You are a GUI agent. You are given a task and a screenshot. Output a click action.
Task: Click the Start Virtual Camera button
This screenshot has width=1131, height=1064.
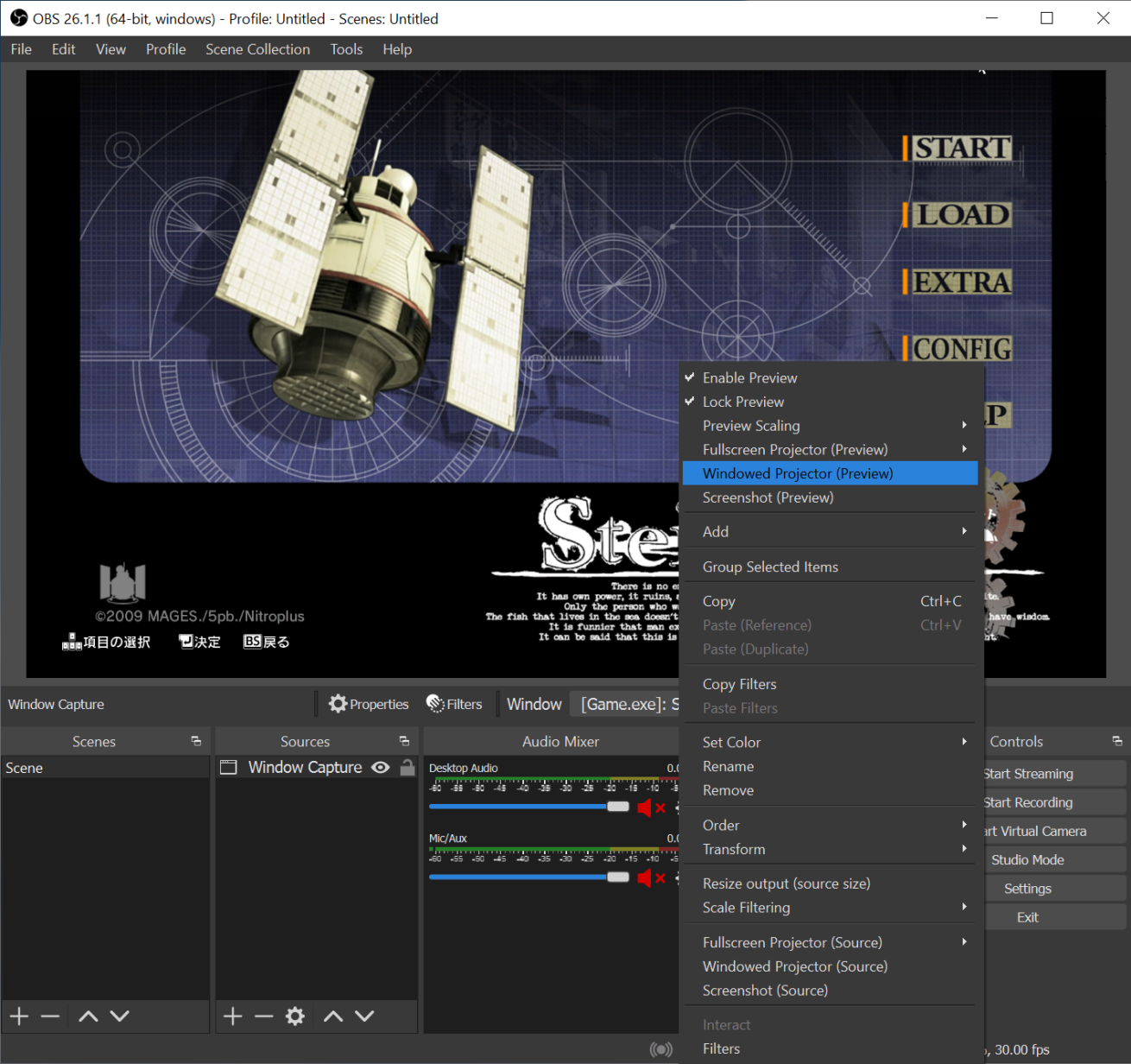click(x=1055, y=831)
